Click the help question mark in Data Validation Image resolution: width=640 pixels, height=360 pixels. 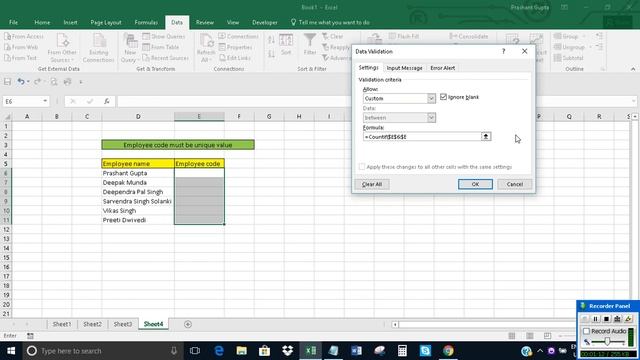(503, 51)
